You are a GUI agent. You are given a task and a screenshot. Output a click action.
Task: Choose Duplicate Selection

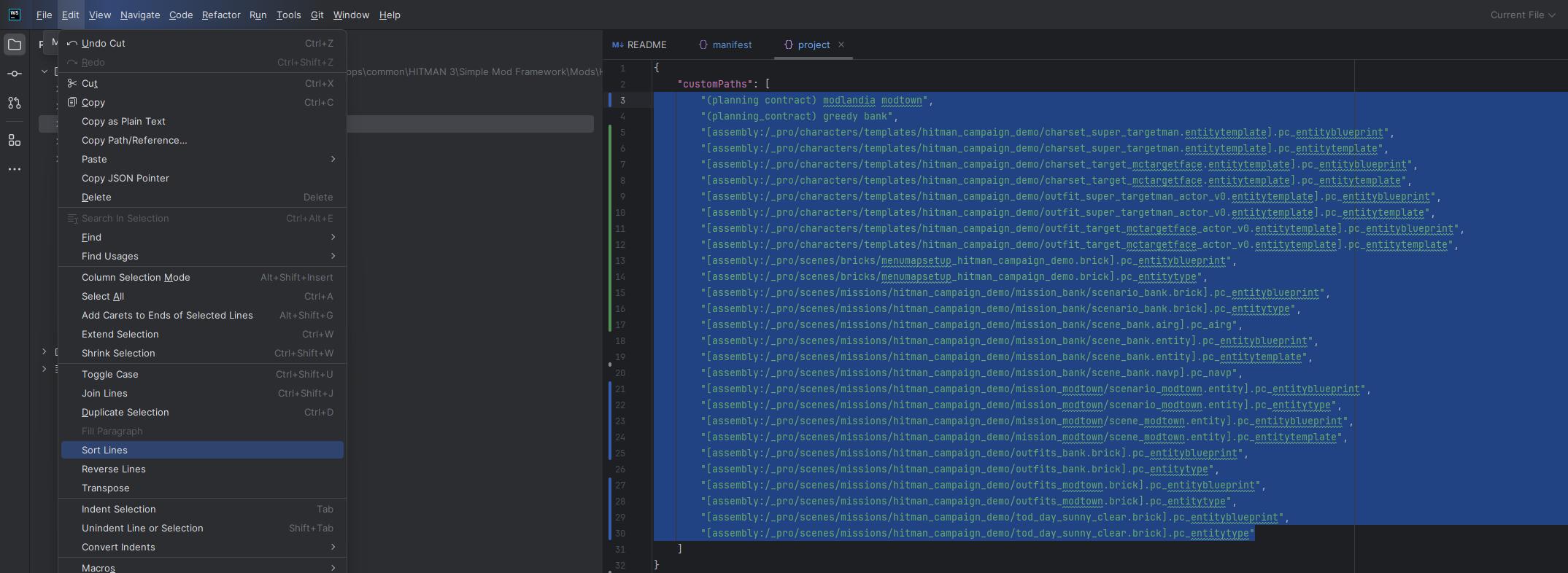[x=202, y=412]
